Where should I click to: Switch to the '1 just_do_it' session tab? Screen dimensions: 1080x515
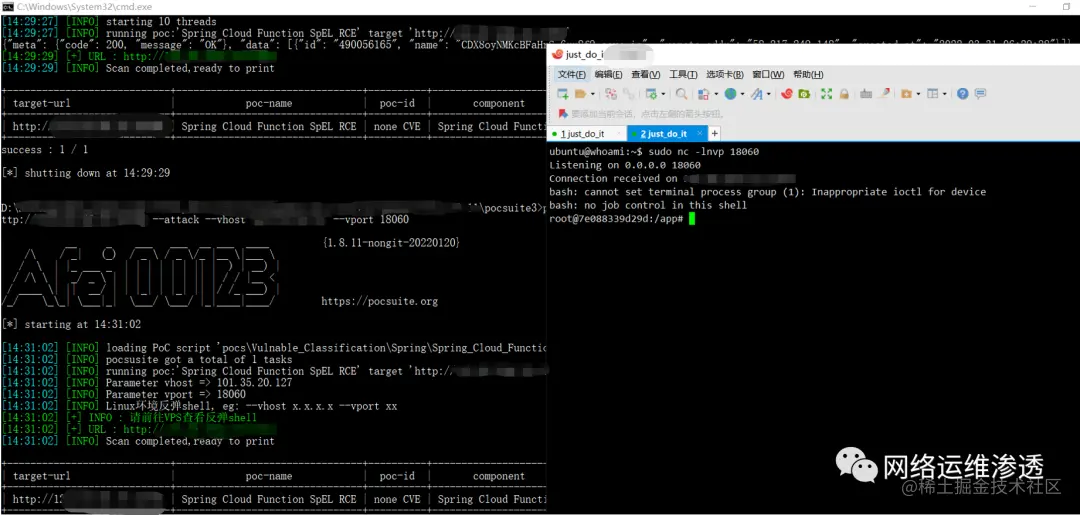coord(585,134)
